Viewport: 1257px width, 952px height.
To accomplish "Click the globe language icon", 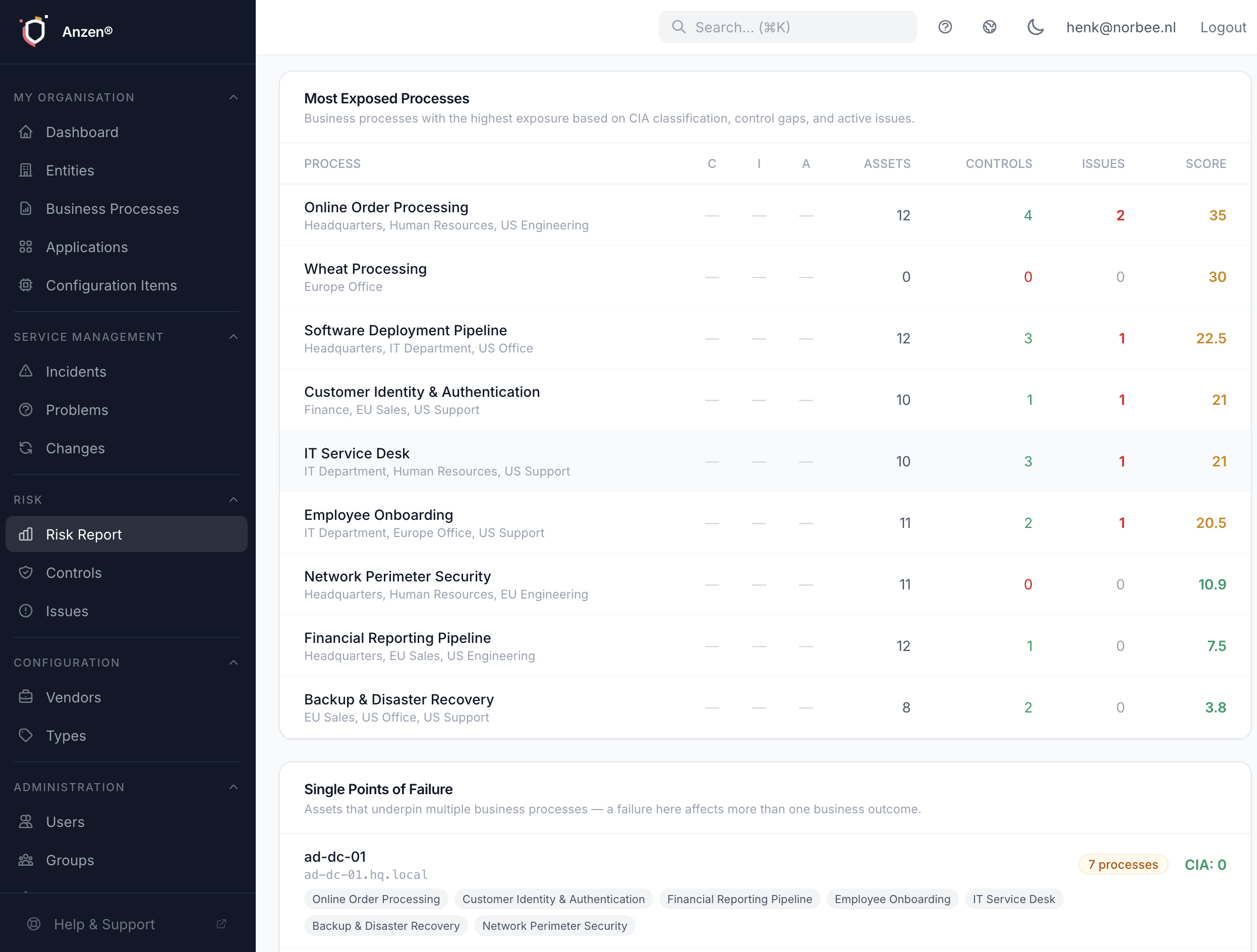I will (990, 27).
